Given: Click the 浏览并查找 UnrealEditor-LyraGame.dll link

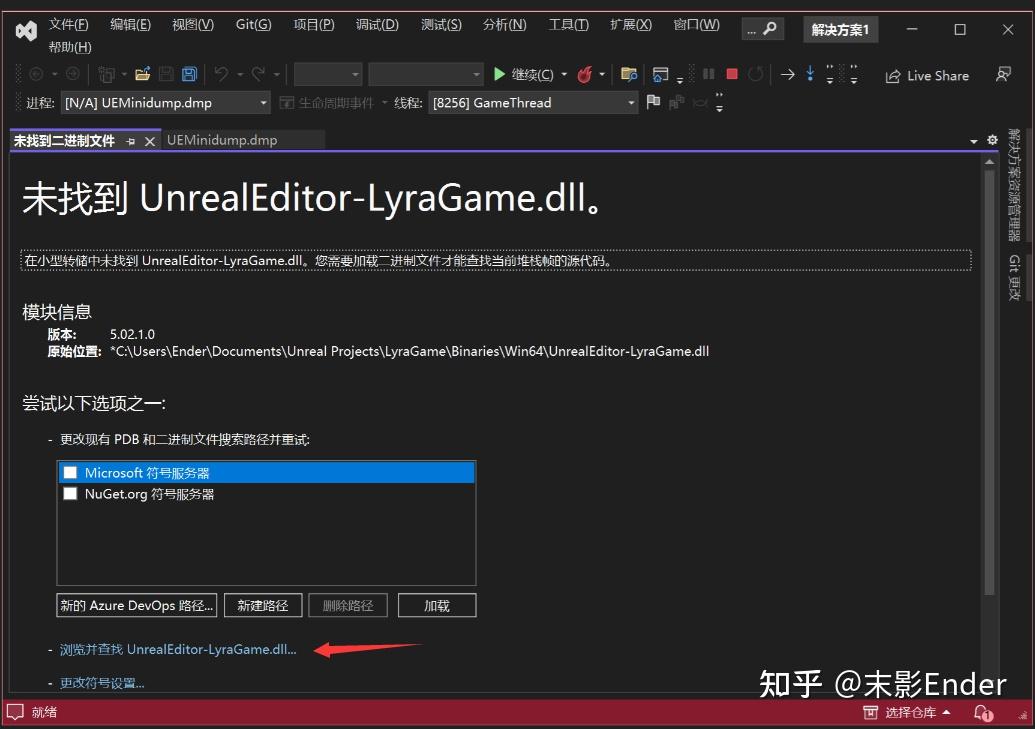Looking at the screenshot, I should click(x=180, y=649).
